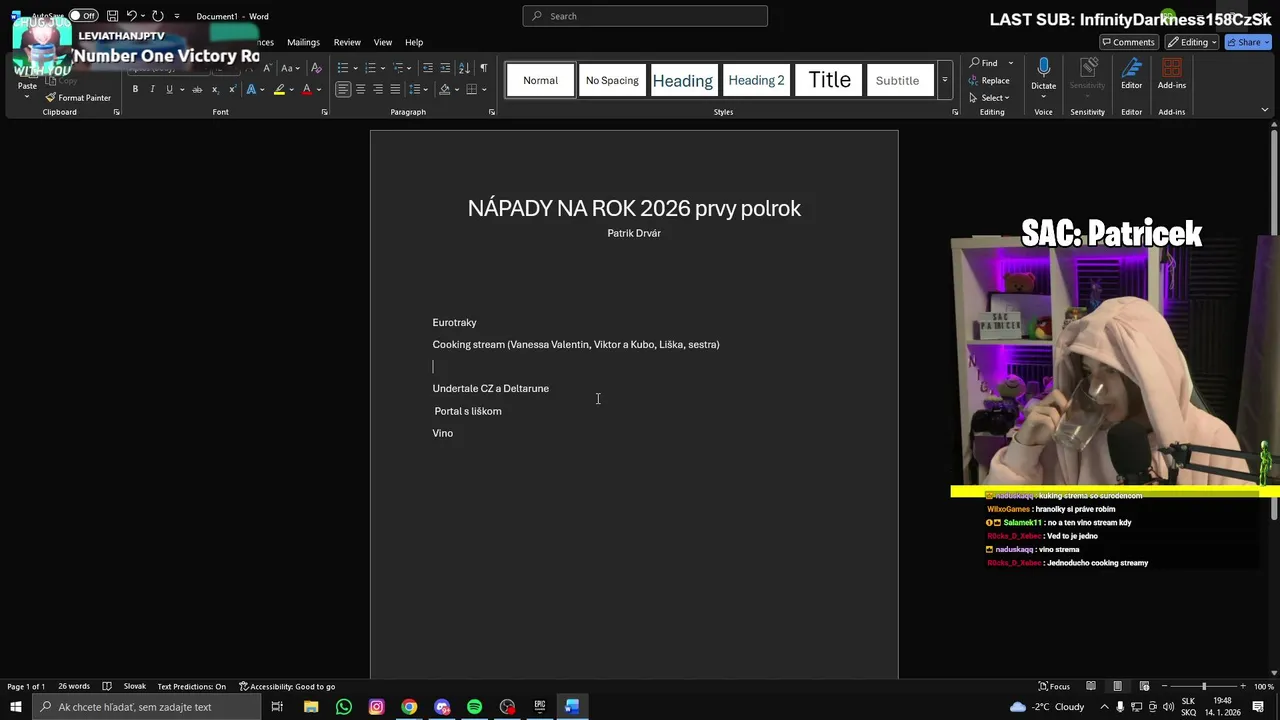Open the Font settings dialog launcher
Screen dimensions: 1280x720
(x=324, y=112)
